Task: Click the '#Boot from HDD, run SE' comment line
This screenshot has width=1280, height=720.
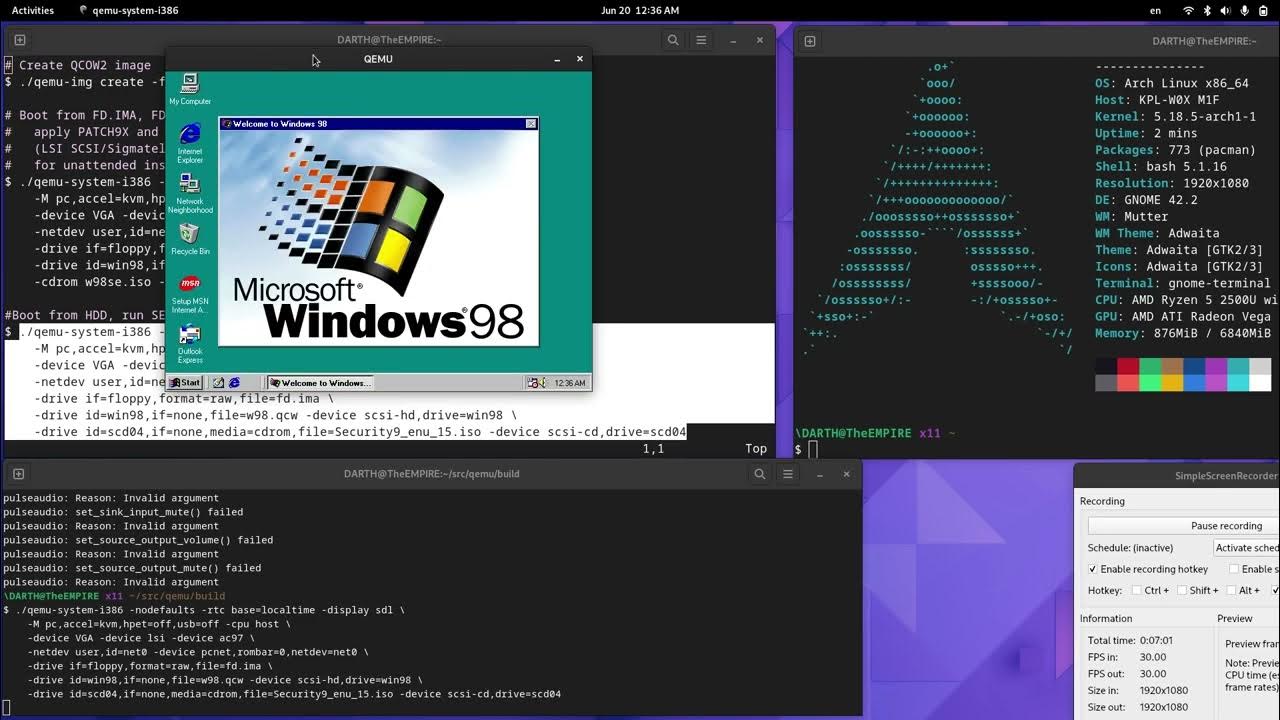Action: 84,315
